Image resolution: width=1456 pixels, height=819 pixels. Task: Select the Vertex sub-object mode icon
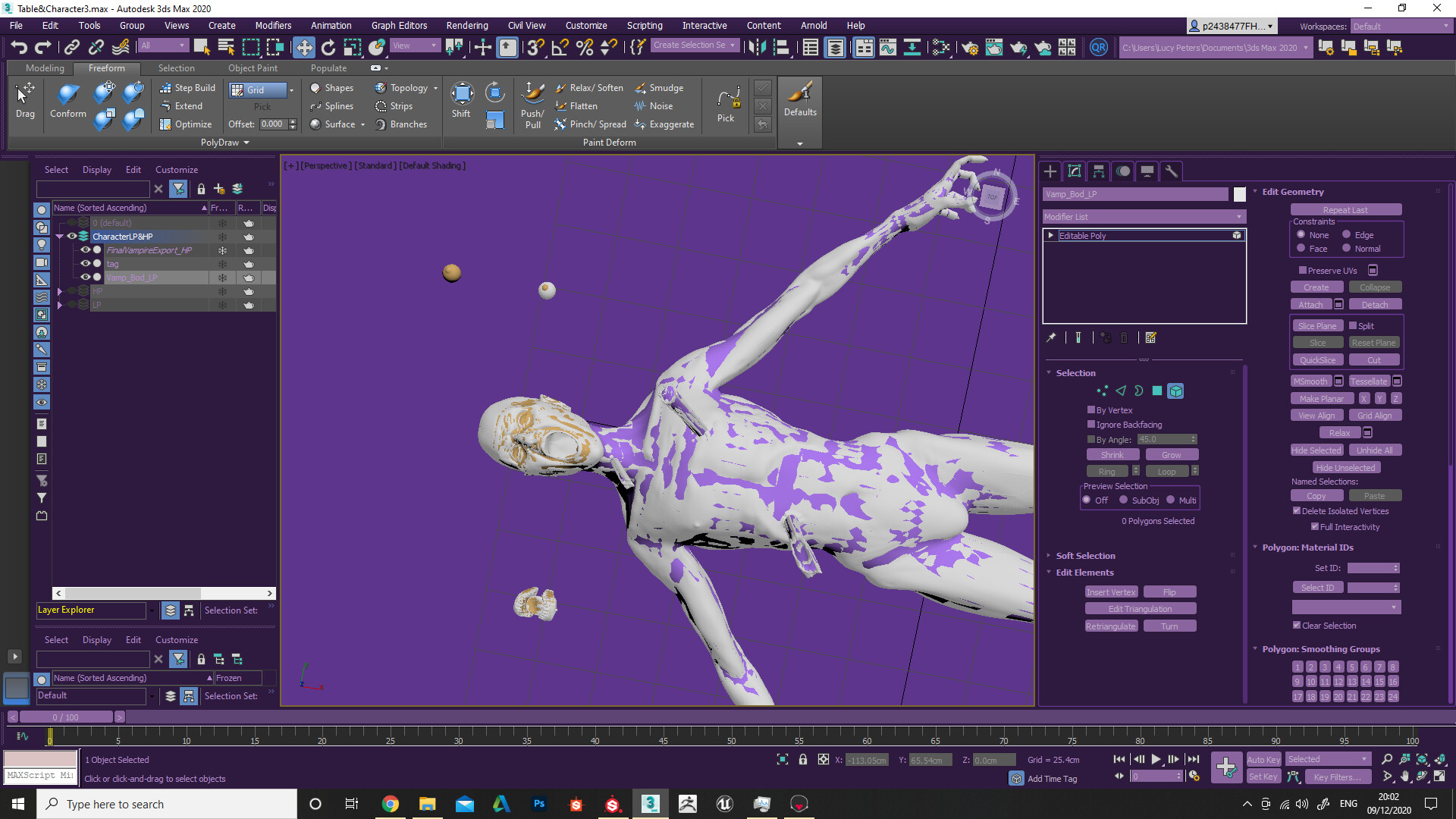1102,391
